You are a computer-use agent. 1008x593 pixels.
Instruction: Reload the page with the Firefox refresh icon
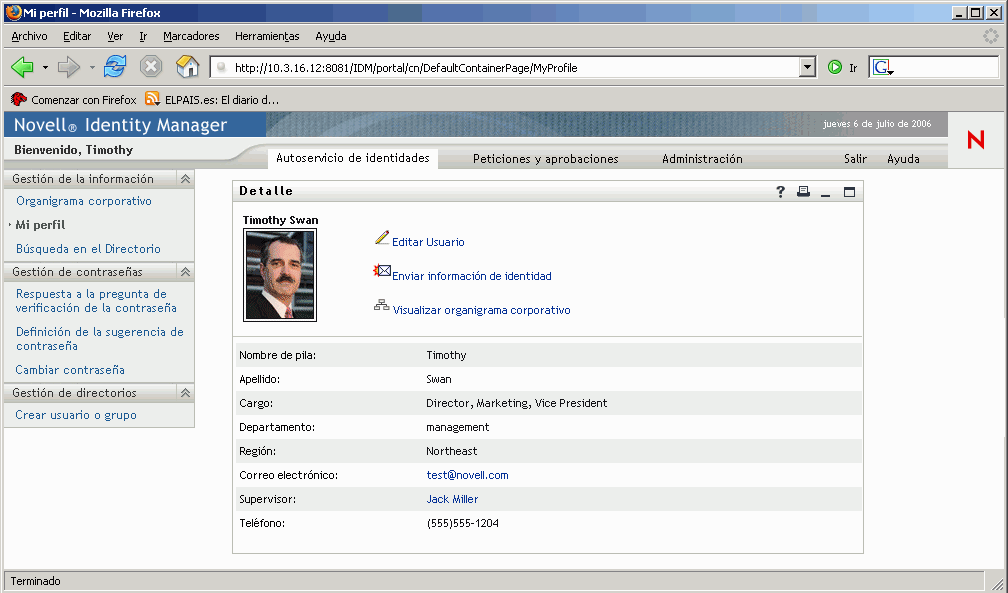click(115, 68)
